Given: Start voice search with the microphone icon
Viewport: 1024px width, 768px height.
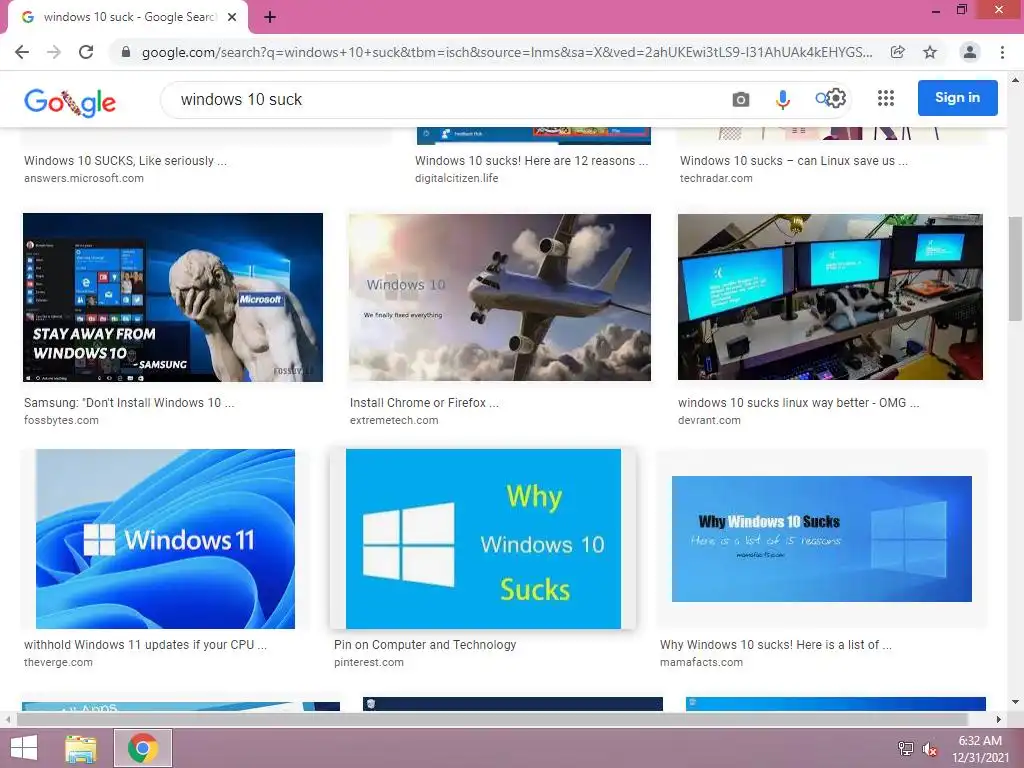Looking at the screenshot, I should pos(782,99).
